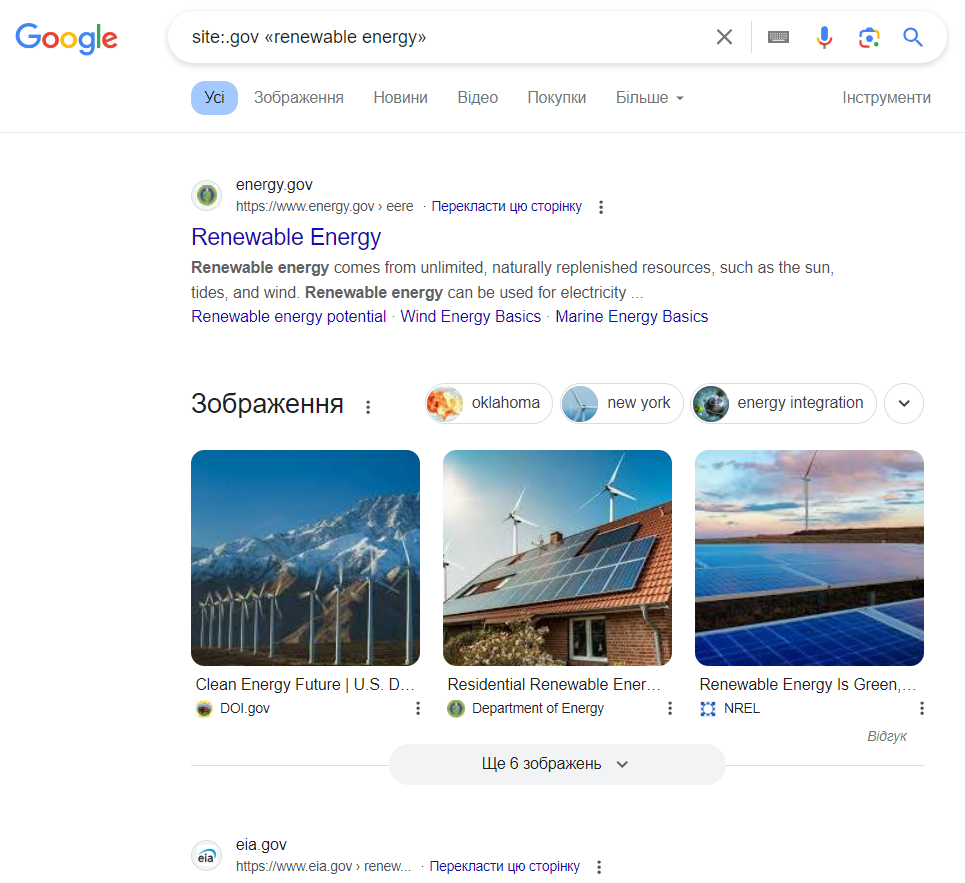Open three-dot menu on the NREL image result
Viewport: 965px width, 883px height.
click(x=921, y=707)
